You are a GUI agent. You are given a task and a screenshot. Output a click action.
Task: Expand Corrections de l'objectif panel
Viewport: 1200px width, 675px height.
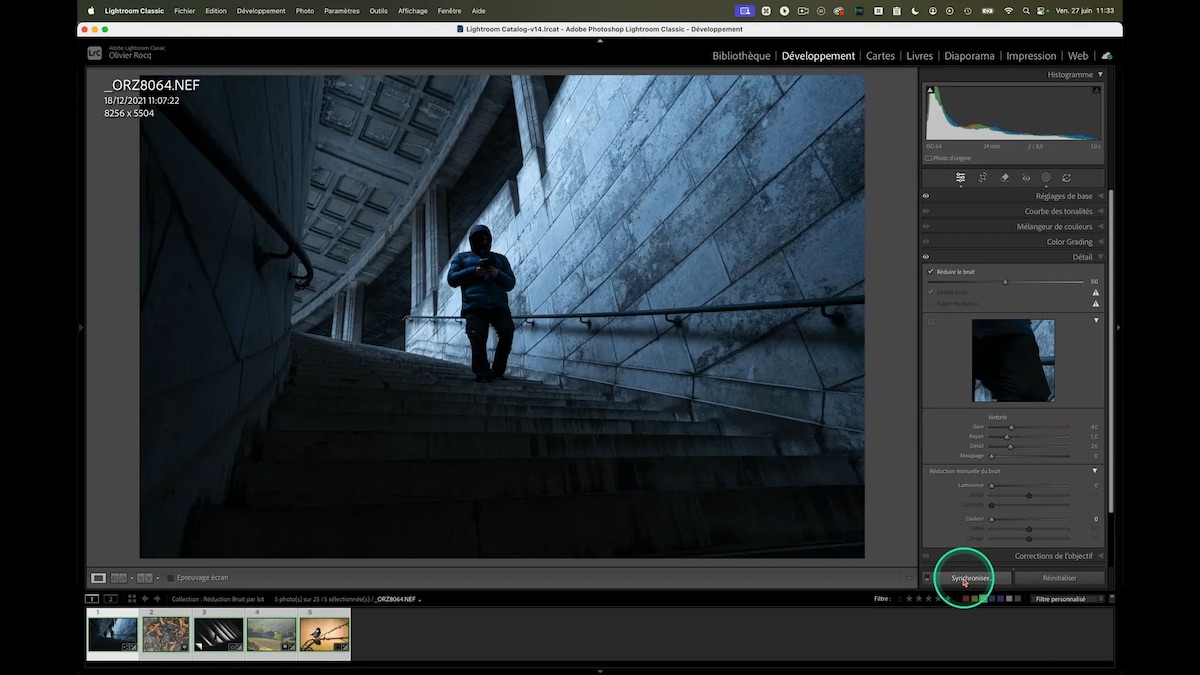click(1100, 556)
